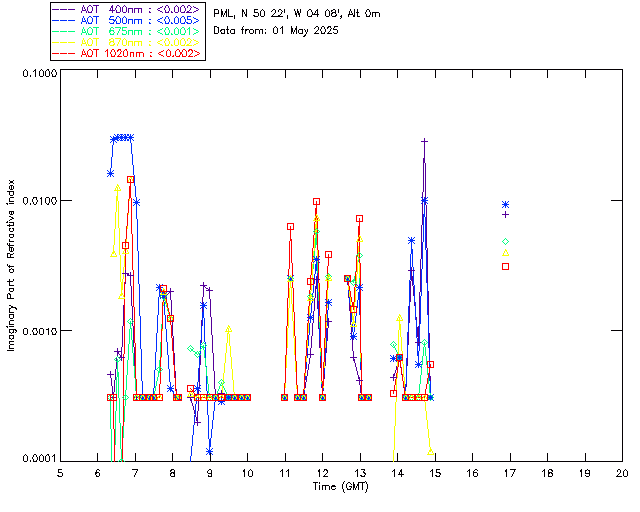Click the 0.0010 y-axis tick label
This screenshot has width=640, height=512.
tap(40, 331)
